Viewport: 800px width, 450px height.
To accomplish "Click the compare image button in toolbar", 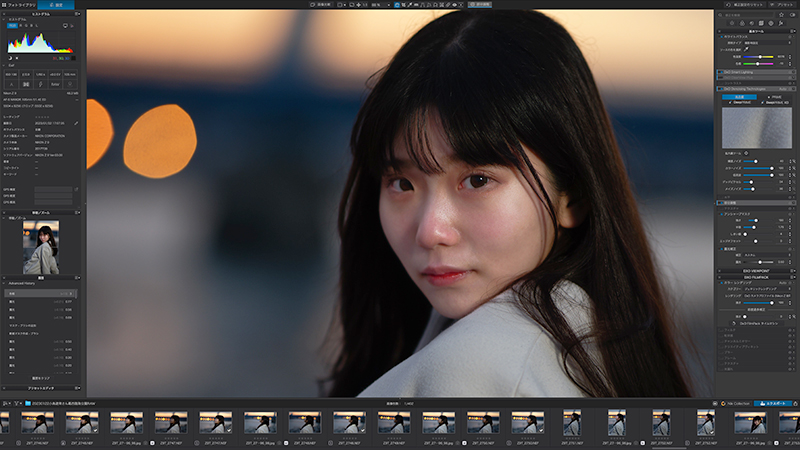I will coord(321,5).
